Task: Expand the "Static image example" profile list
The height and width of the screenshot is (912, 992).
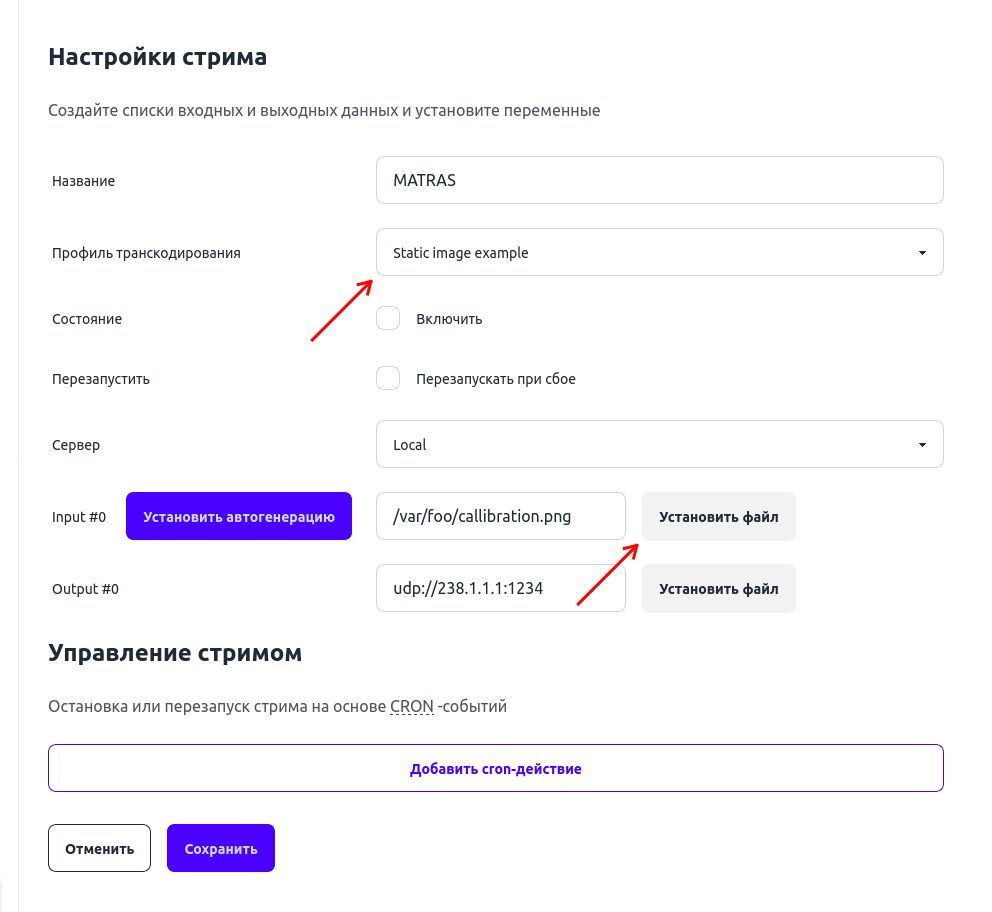Action: point(660,252)
